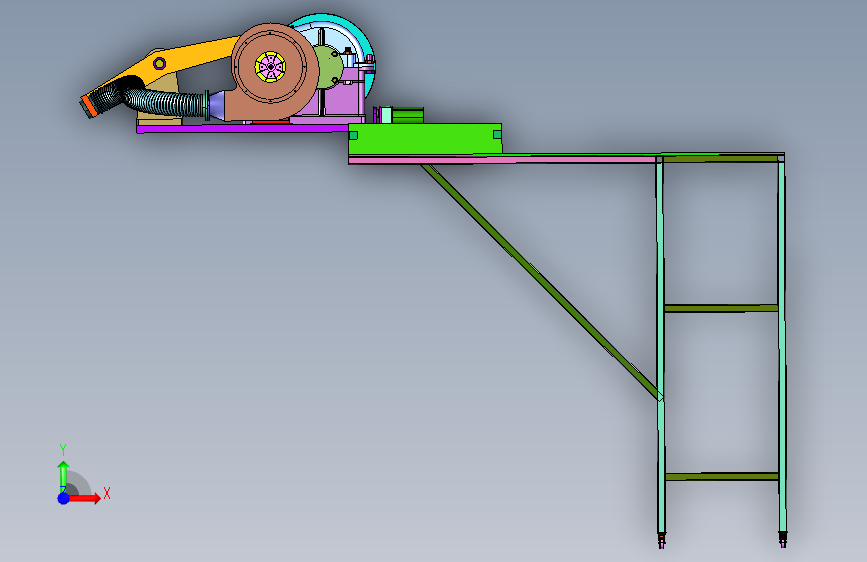867x562 pixels.
Task: Select the lowest olive crossbar between legs
Action: [x=722, y=476]
